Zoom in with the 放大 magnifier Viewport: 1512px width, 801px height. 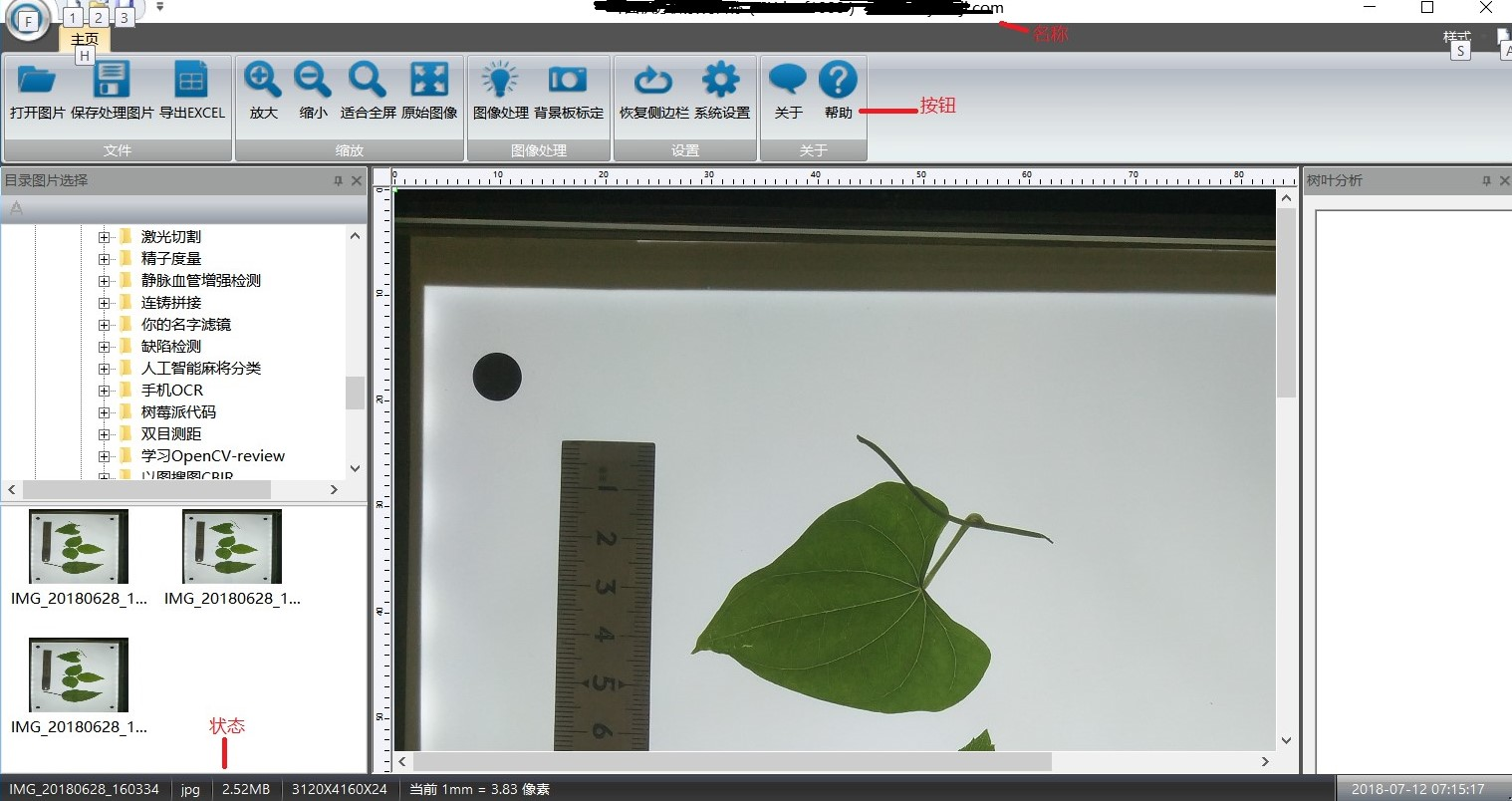[x=263, y=91]
